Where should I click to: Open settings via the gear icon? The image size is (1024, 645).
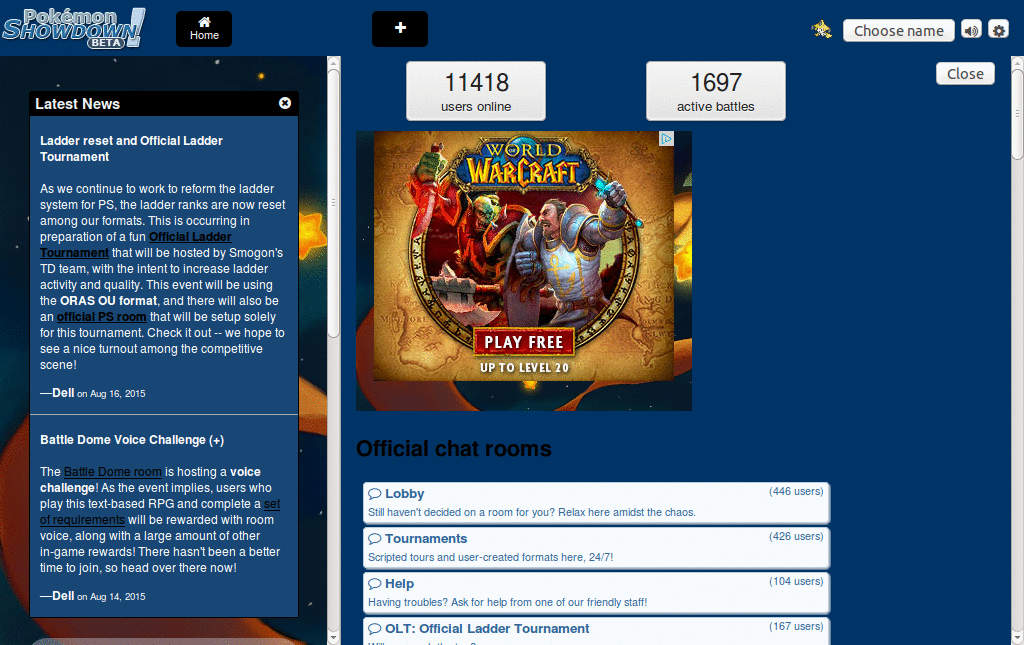pos(999,30)
